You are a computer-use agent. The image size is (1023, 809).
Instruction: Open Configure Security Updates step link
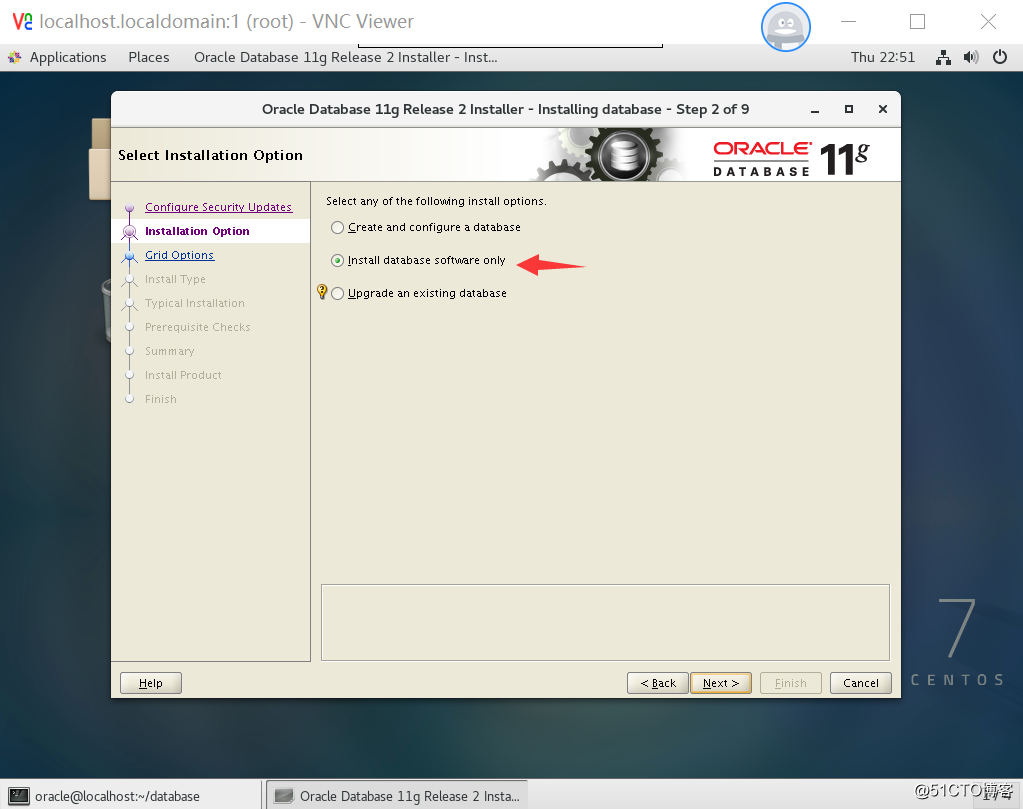click(219, 207)
